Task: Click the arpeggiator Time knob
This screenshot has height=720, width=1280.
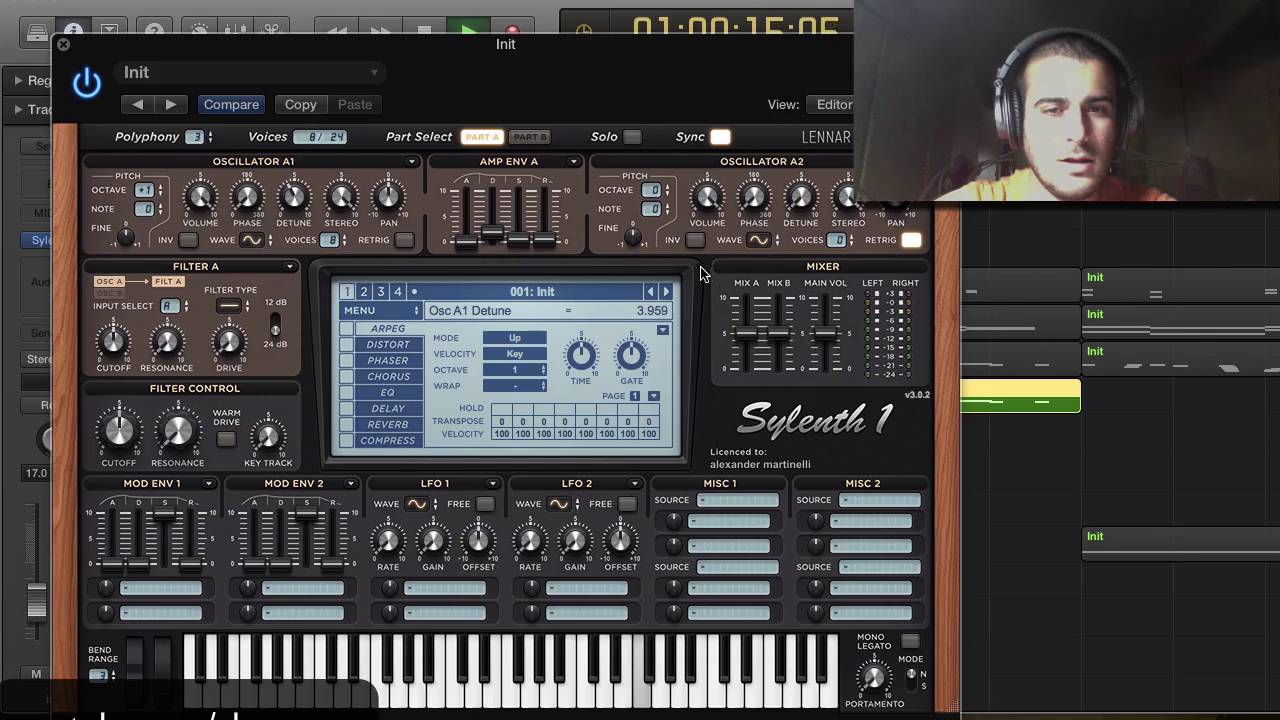Action: click(x=580, y=355)
